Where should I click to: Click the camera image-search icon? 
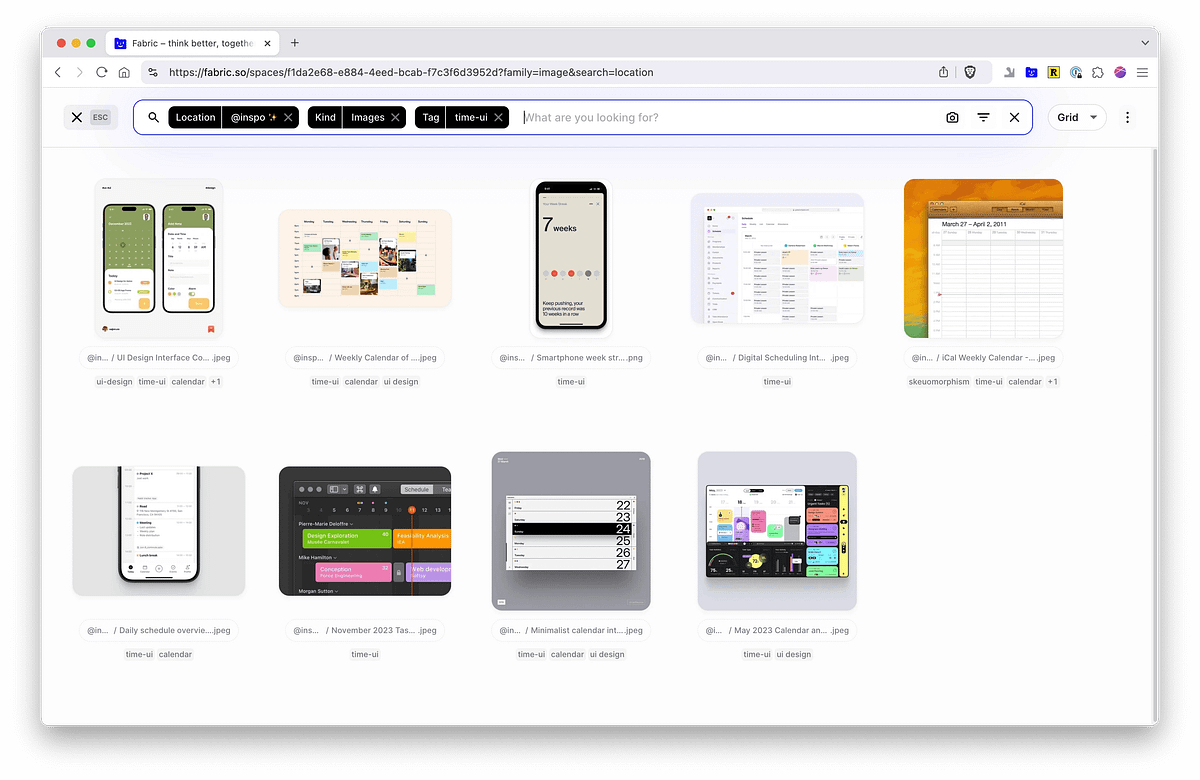click(x=952, y=117)
